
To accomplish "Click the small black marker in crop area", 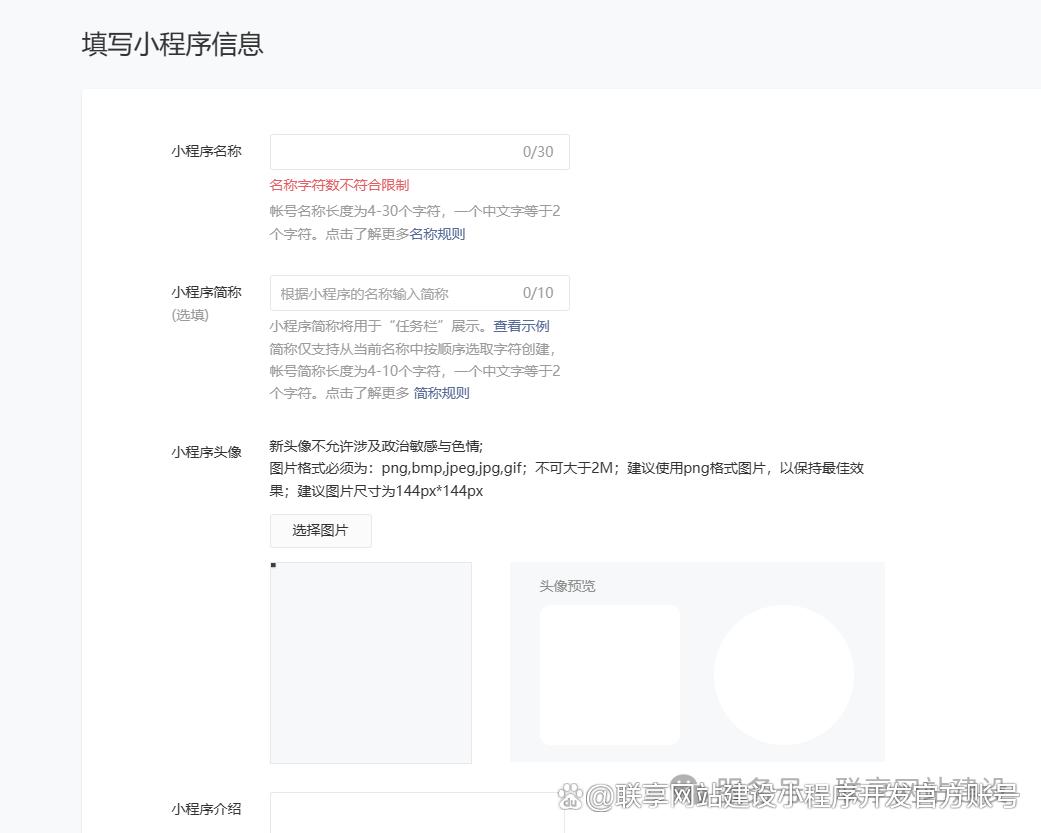I will click(274, 566).
